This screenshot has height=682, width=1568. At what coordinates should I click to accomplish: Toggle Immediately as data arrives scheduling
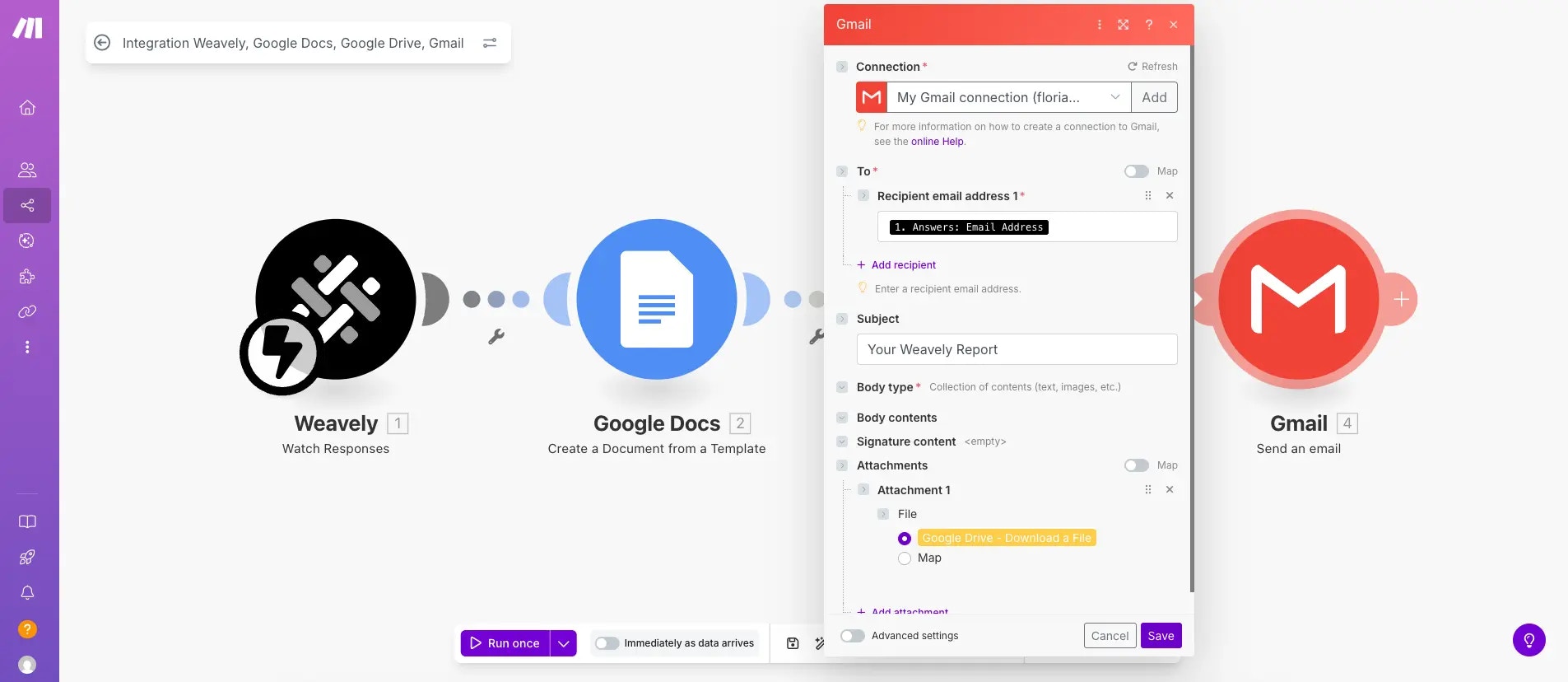point(607,643)
